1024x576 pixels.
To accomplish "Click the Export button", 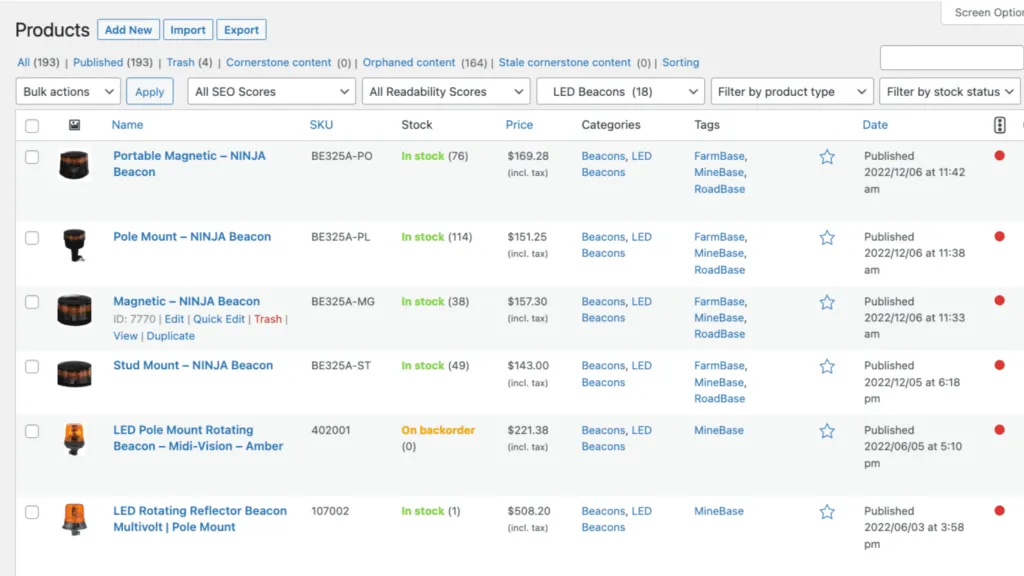I will click(x=241, y=30).
